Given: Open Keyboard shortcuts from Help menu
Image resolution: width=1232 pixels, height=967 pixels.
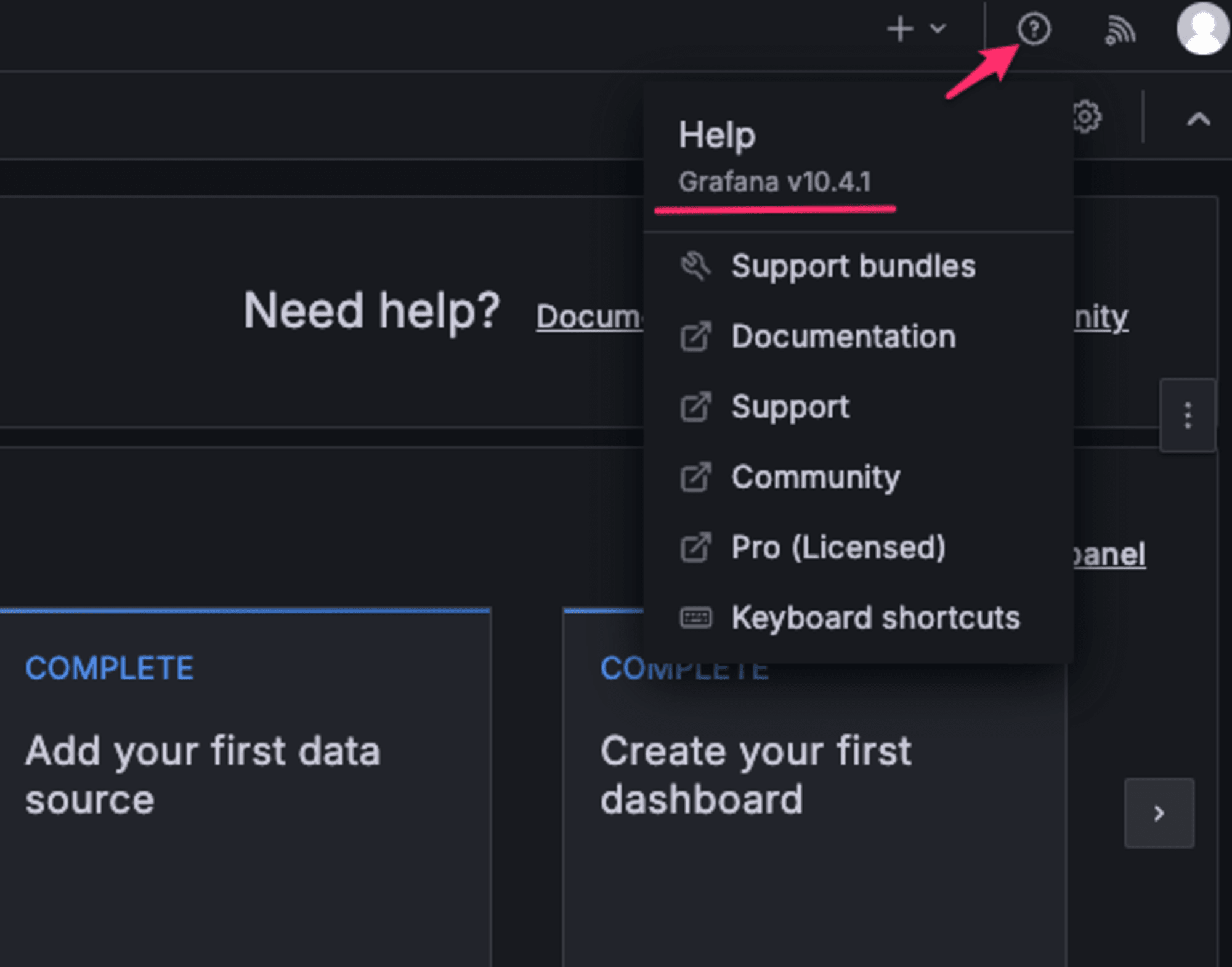Looking at the screenshot, I should click(859, 618).
